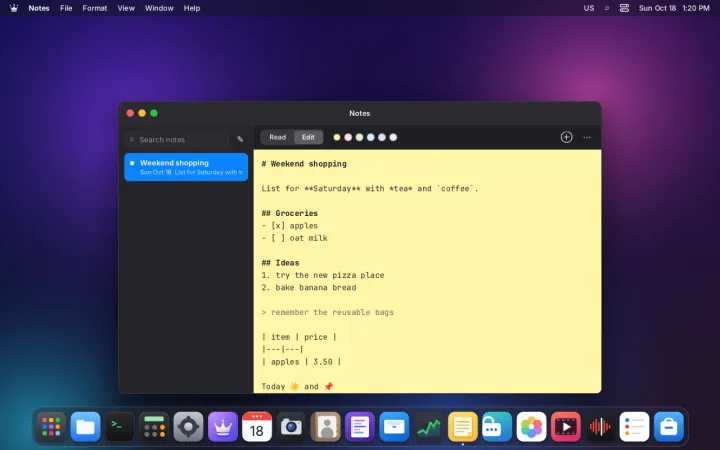Image resolution: width=720 pixels, height=450 pixels.
Task: Click the Notes window title bar text
Action: 360,113
